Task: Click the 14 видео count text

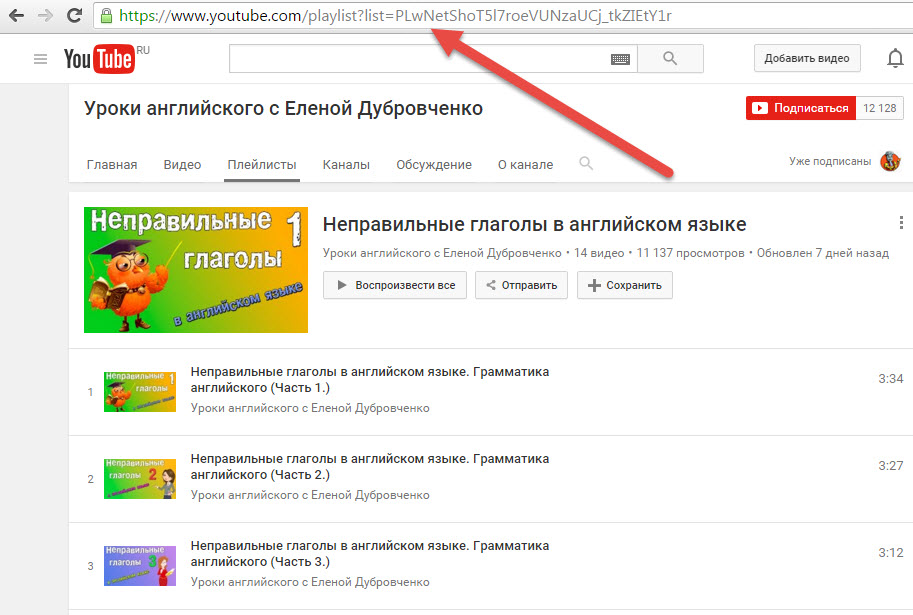Action: point(599,253)
